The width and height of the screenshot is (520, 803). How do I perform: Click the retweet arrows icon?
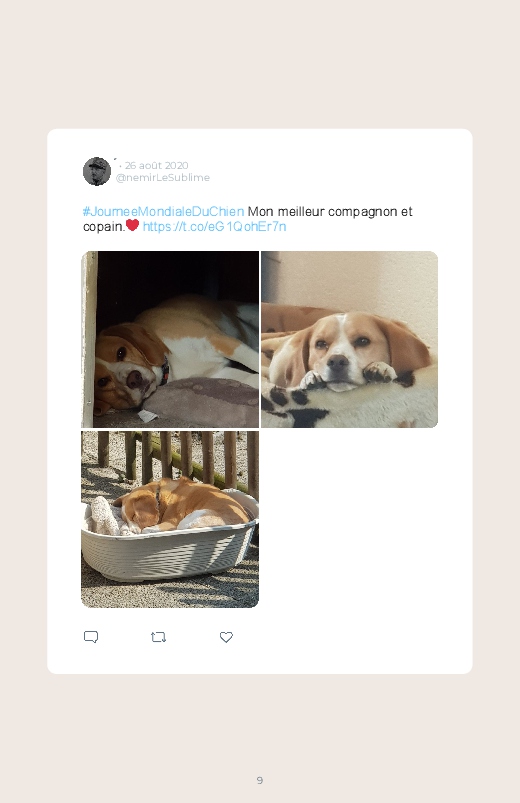(x=158, y=637)
